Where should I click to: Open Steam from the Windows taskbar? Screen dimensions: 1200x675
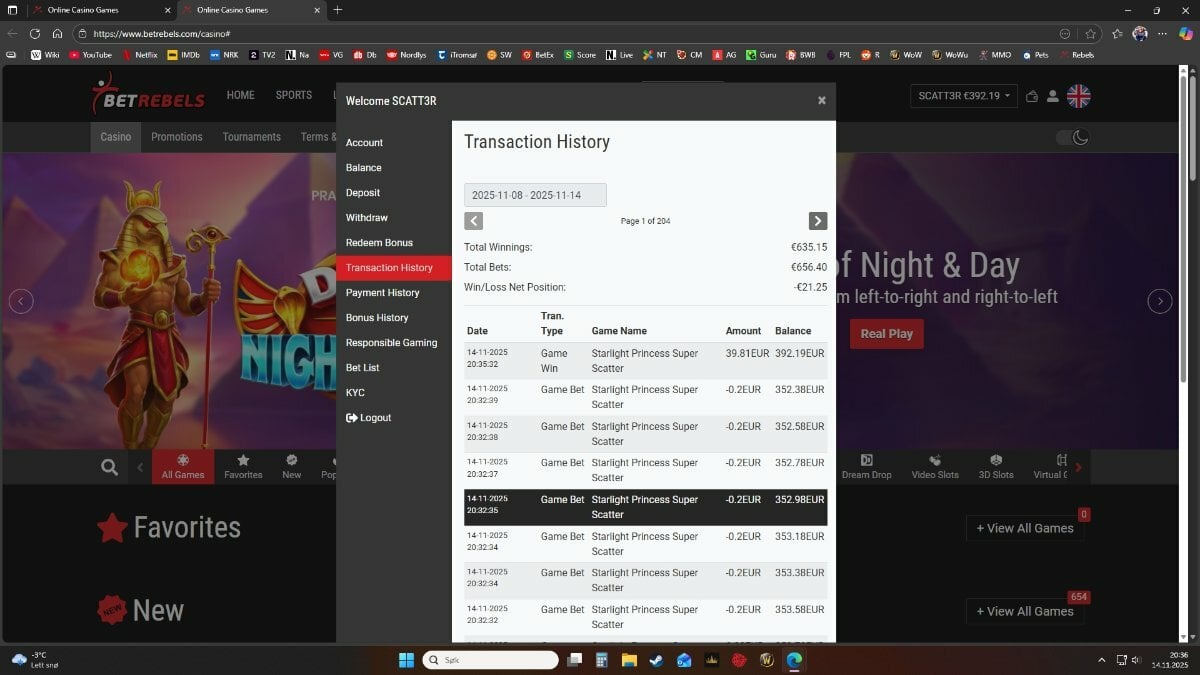click(656, 660)
